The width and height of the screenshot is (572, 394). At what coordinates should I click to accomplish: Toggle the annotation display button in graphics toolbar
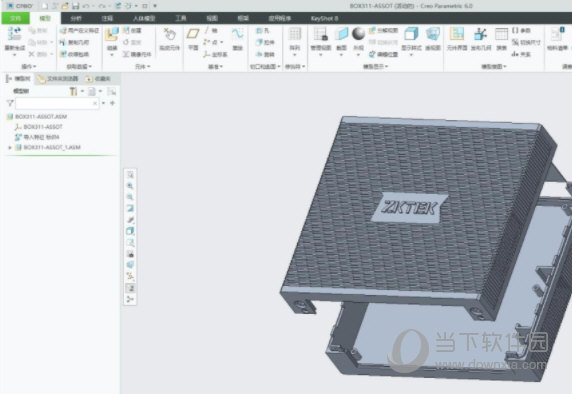[130, 288]
